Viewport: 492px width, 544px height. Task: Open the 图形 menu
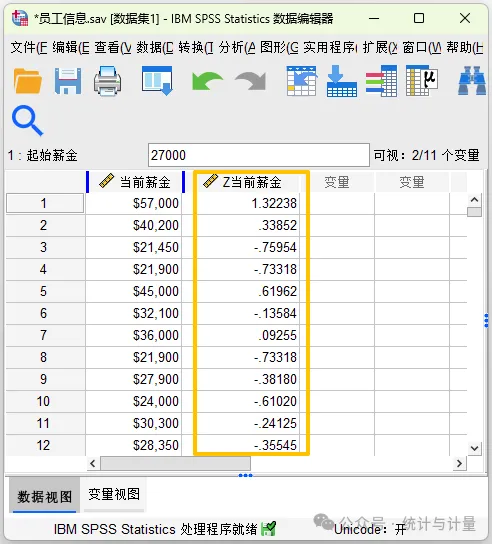point(279,48)
